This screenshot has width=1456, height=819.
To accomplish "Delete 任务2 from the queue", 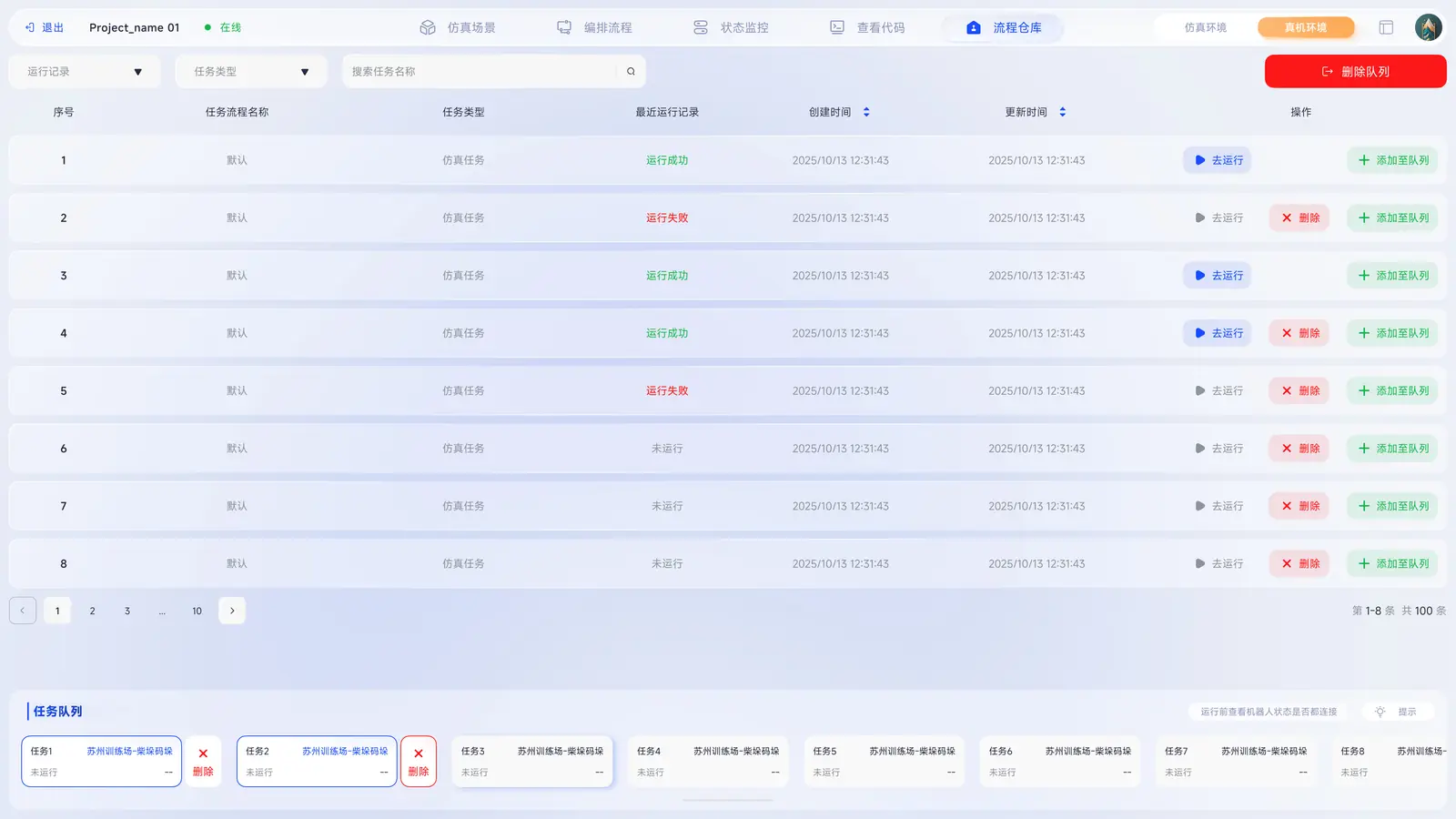I will (x=419, y=762).
